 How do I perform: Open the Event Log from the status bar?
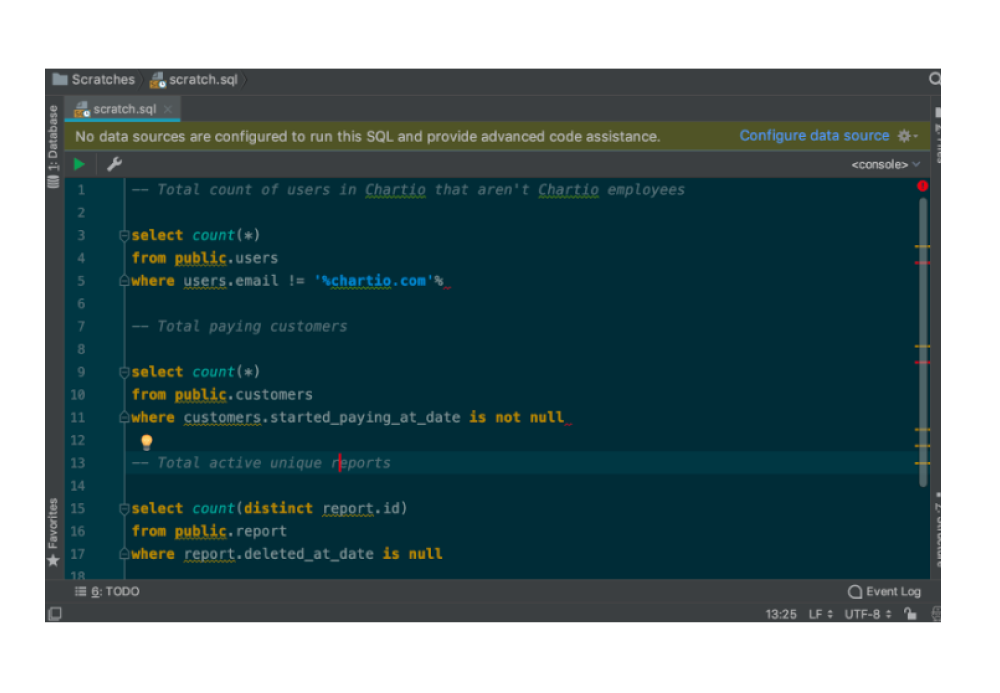click(884, 591)
